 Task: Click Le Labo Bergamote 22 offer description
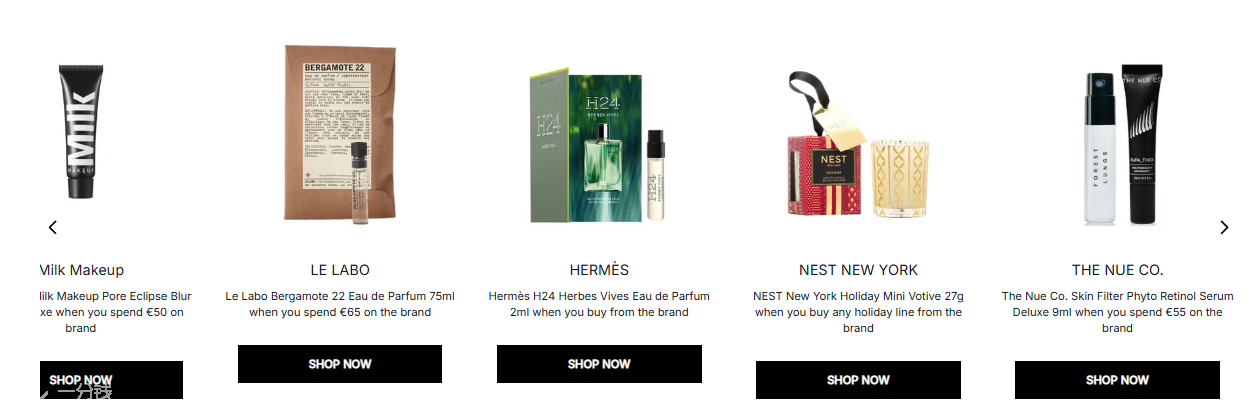[339, 304]
